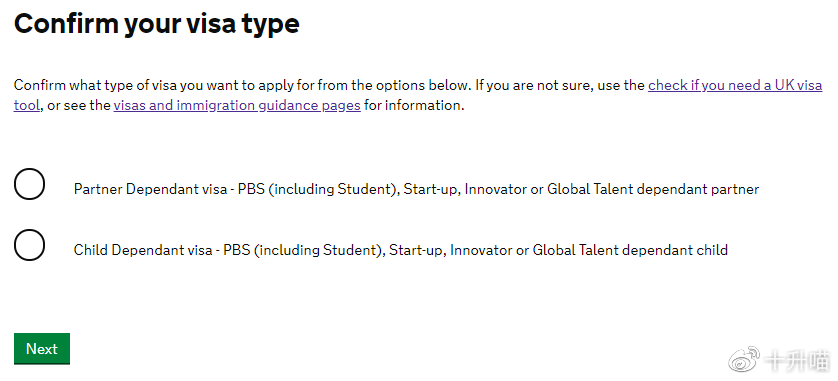Click the green Next button
The height and width of the screenshot is (381, 838).
point(42,349)
